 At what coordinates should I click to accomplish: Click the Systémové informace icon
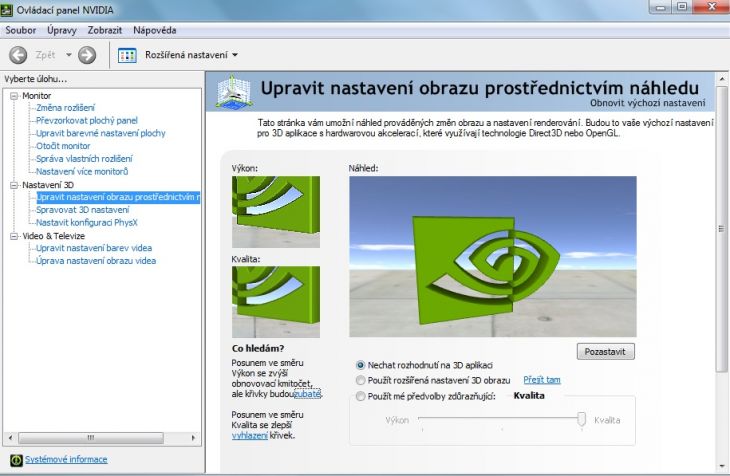coord(16,460)
